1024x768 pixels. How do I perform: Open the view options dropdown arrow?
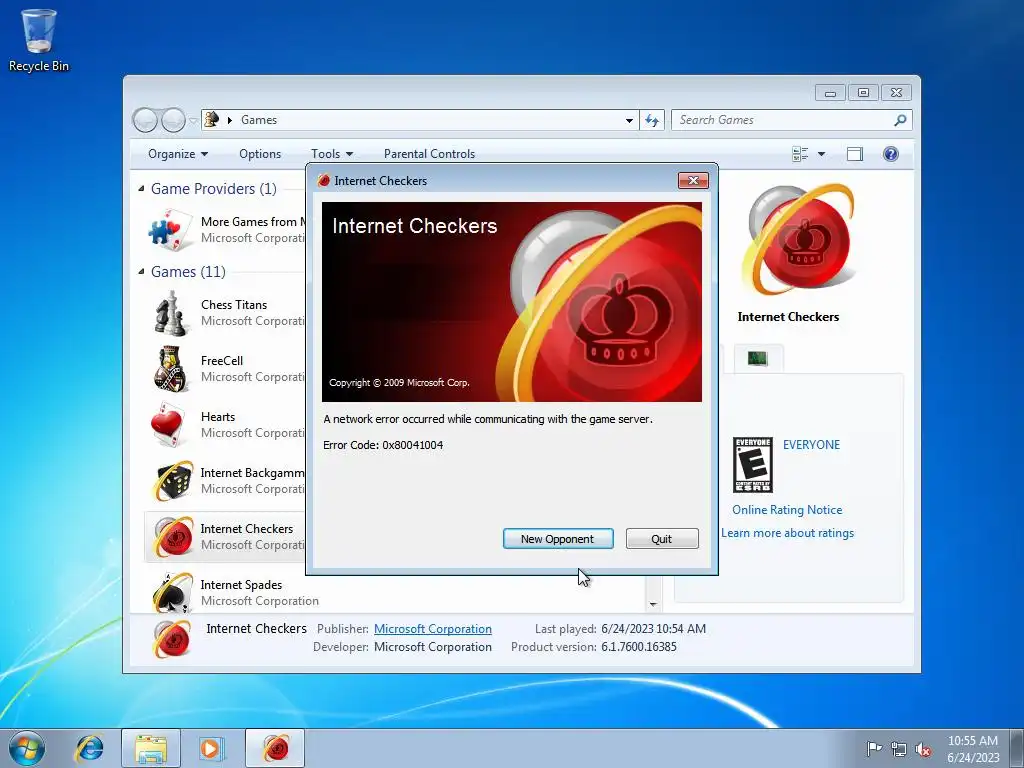[x=822, y=154]
